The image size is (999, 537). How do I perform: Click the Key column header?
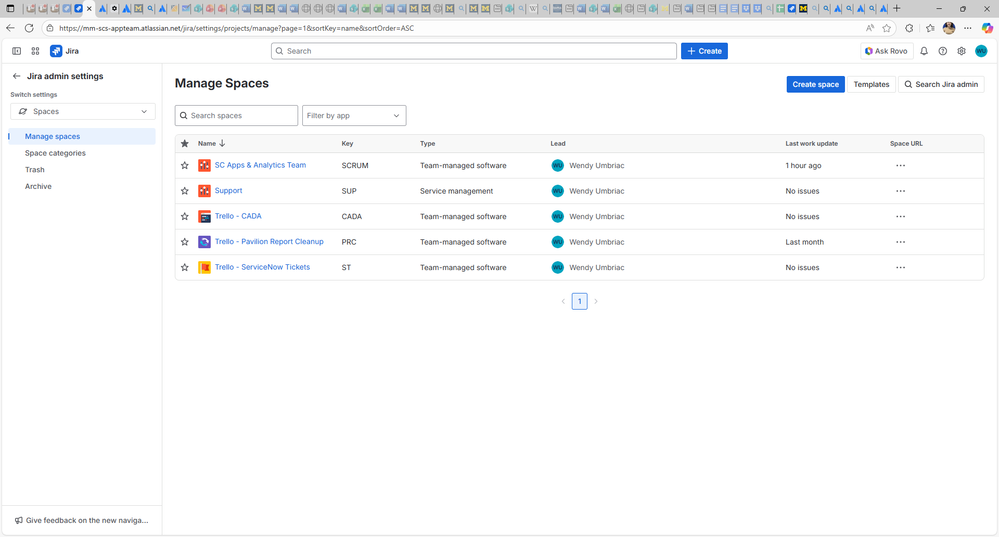[347, 143]
